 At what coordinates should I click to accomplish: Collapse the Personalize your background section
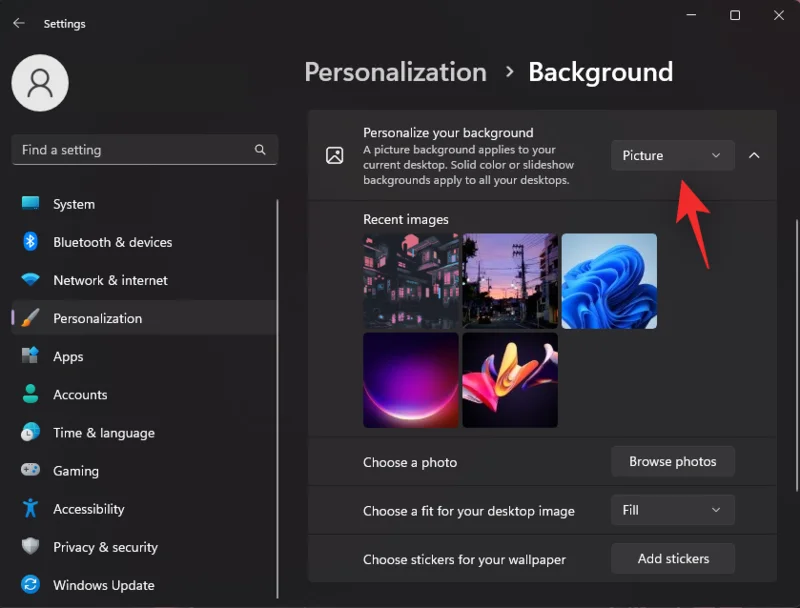tap(753, 155)
